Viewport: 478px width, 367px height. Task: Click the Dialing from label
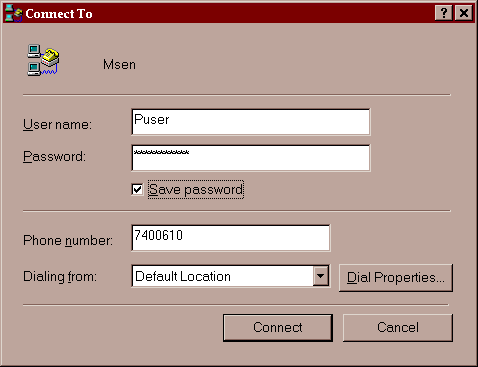(x=60, y=277)
